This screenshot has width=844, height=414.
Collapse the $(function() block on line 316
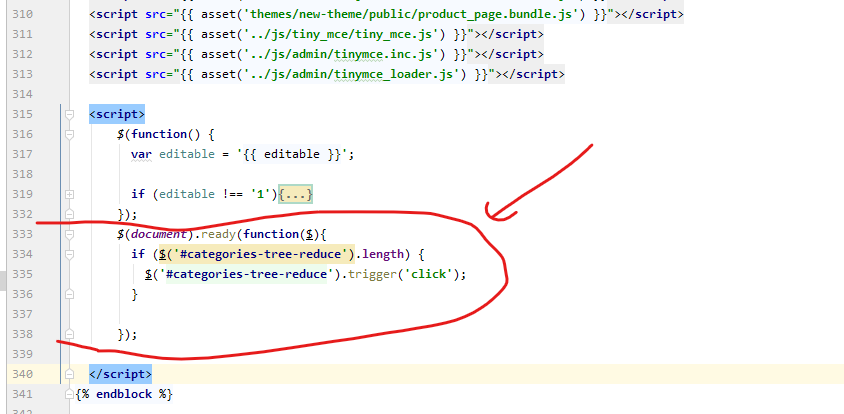pyautogui.click(x=69, y=134)
